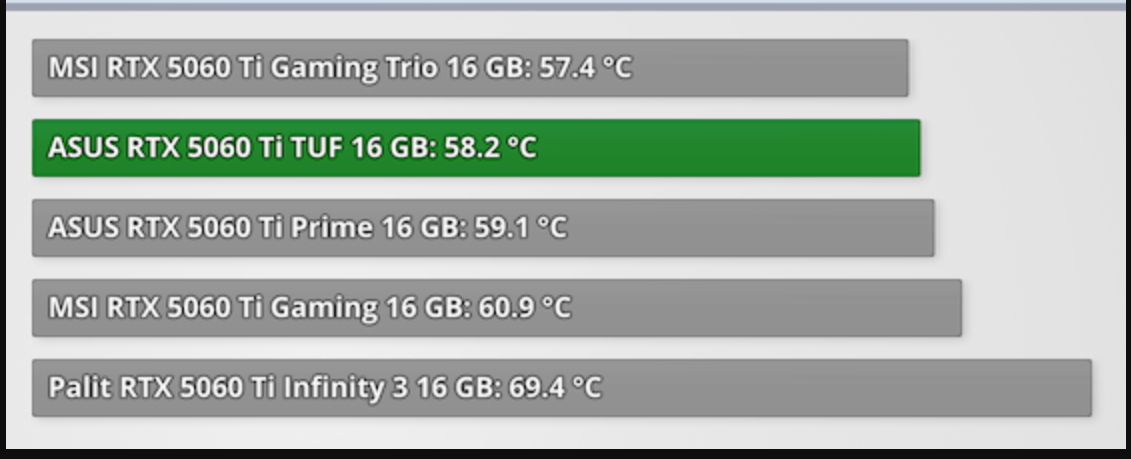Click the 57.4 °C temperature value
Screen dimensions: 1131x459
pyautogui.click(x=586, y=68)
